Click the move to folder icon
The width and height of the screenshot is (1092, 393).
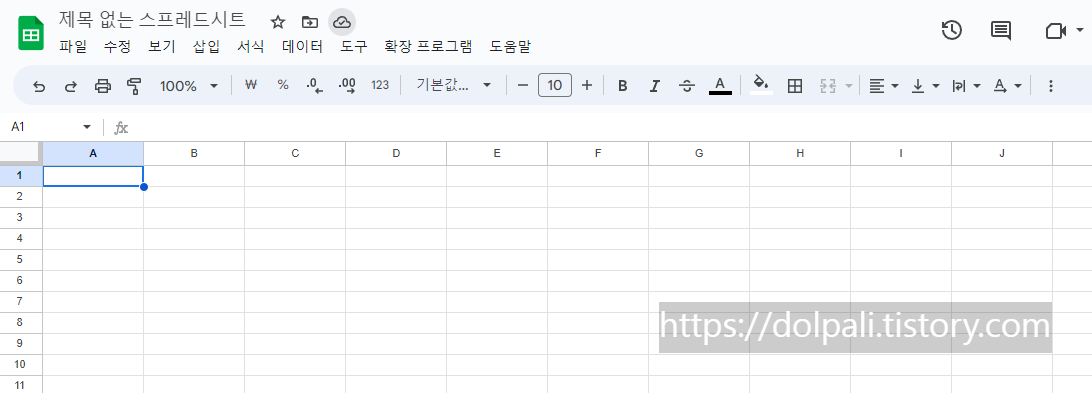[x=310, y=22]
